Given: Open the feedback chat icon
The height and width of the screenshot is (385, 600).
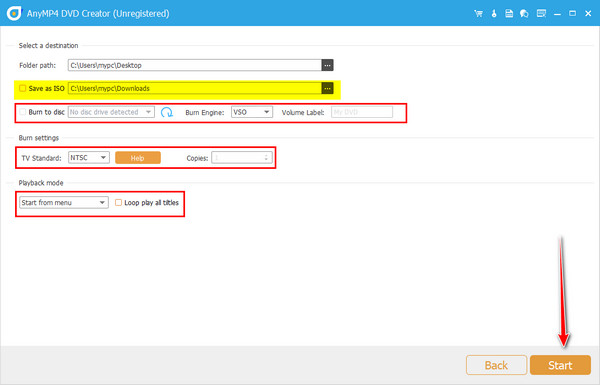Looking at the screenshot, I should click(524, 14).
